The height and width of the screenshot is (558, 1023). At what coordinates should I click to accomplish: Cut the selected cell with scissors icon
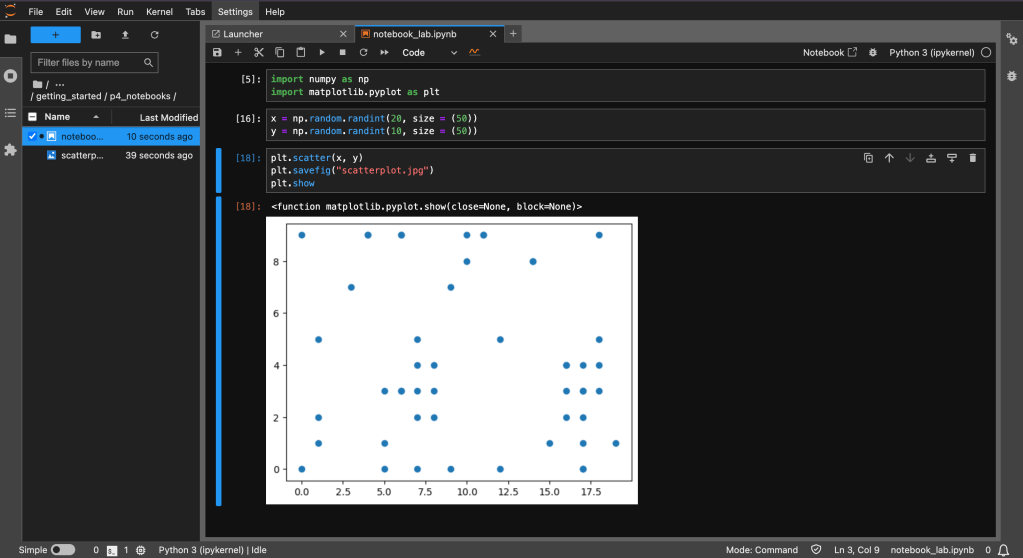coord(258,52)
